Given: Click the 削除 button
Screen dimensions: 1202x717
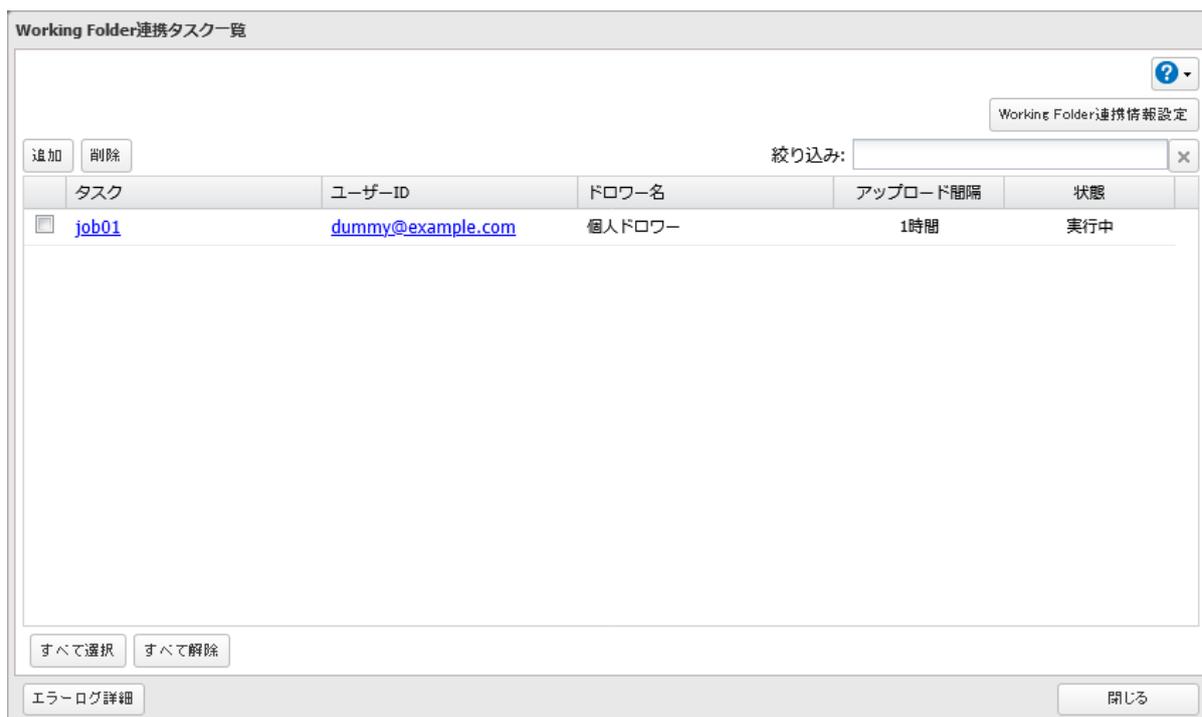Looking at the screenshot, I should (x=107, y=156).
